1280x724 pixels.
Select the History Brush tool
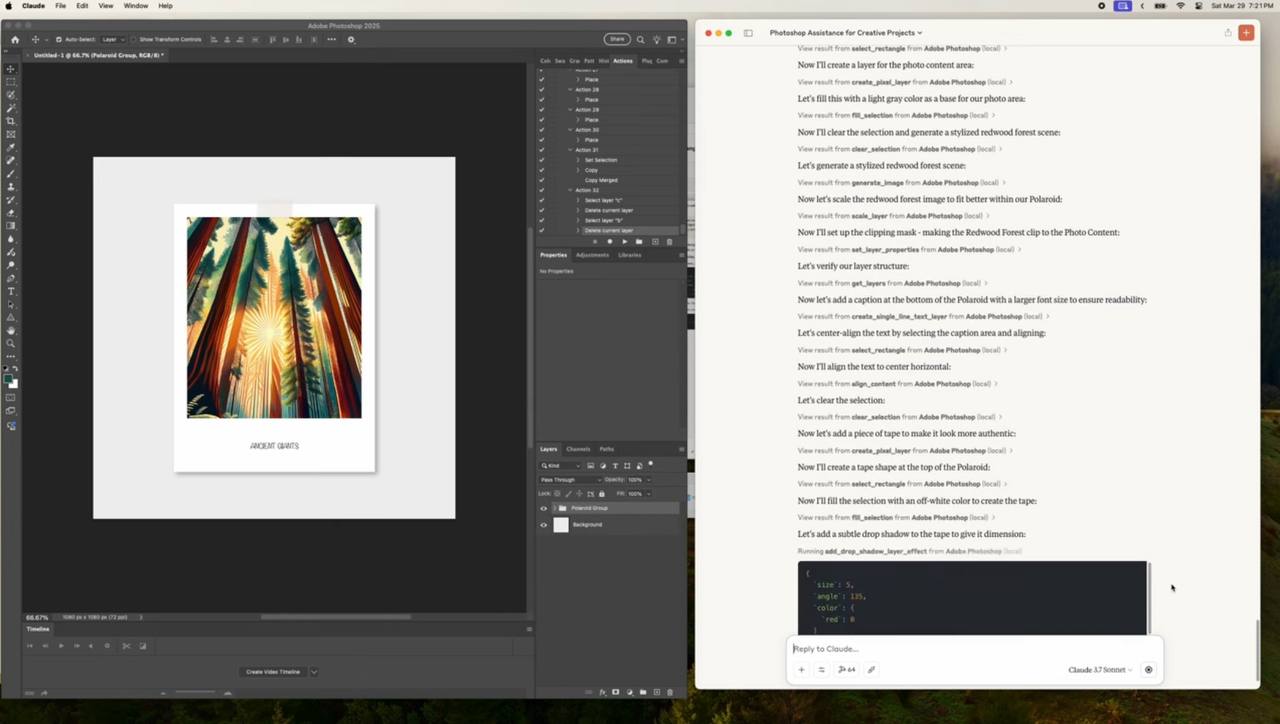click(11, 200)
